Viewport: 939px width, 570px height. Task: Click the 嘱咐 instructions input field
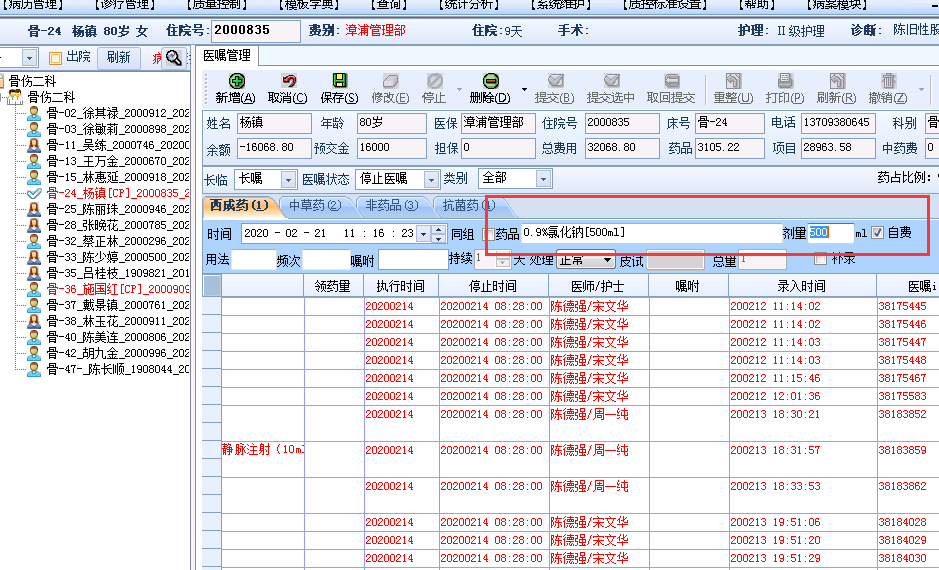point(413,260)
